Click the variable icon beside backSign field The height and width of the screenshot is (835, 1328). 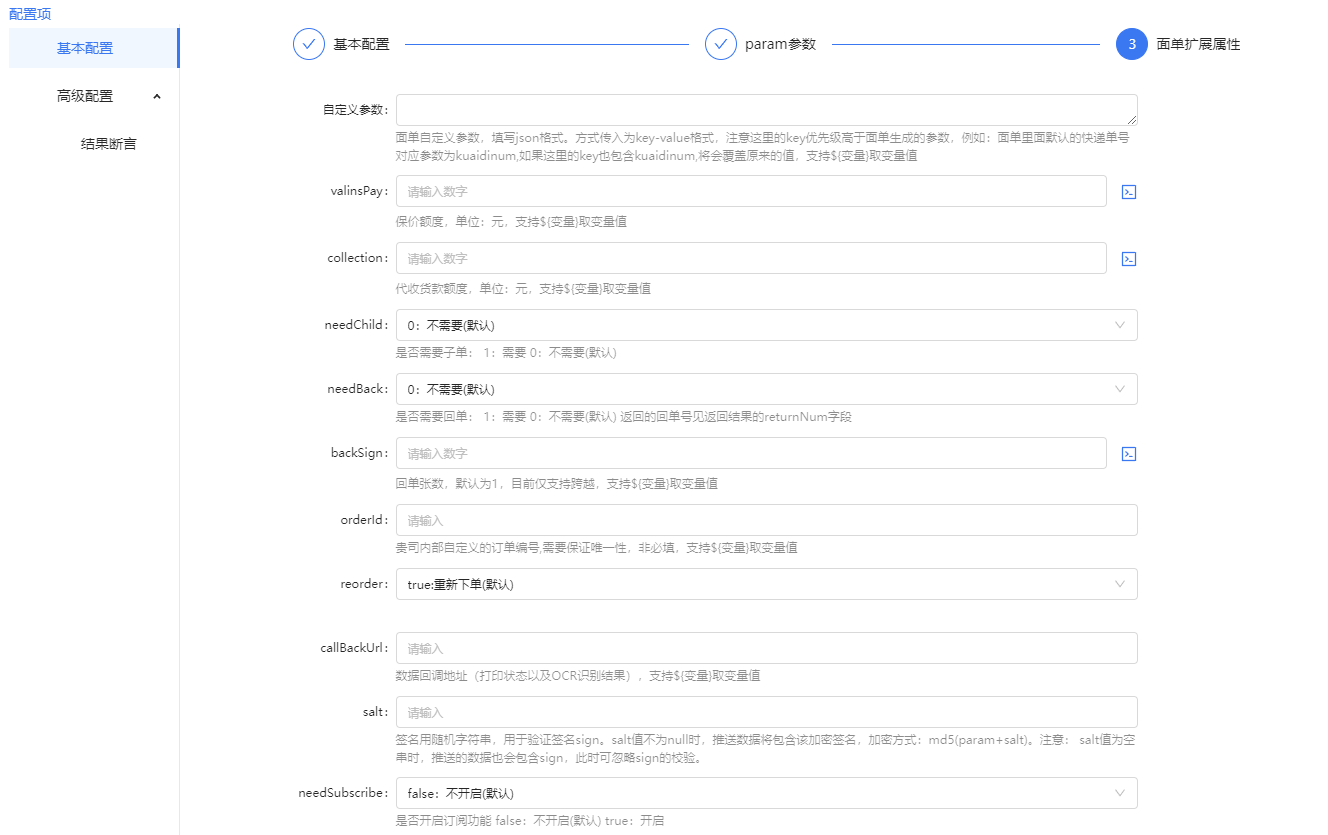click(1128, 454)
